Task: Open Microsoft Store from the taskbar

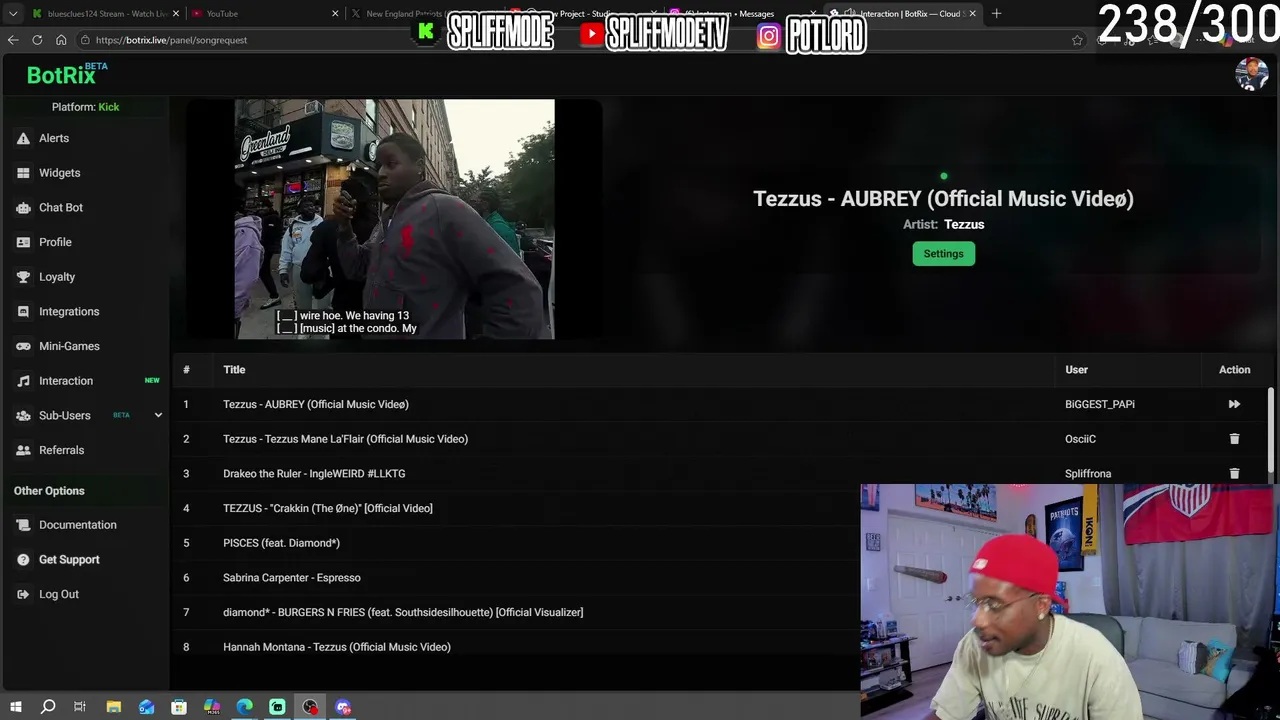Action: tap(179, 707)
